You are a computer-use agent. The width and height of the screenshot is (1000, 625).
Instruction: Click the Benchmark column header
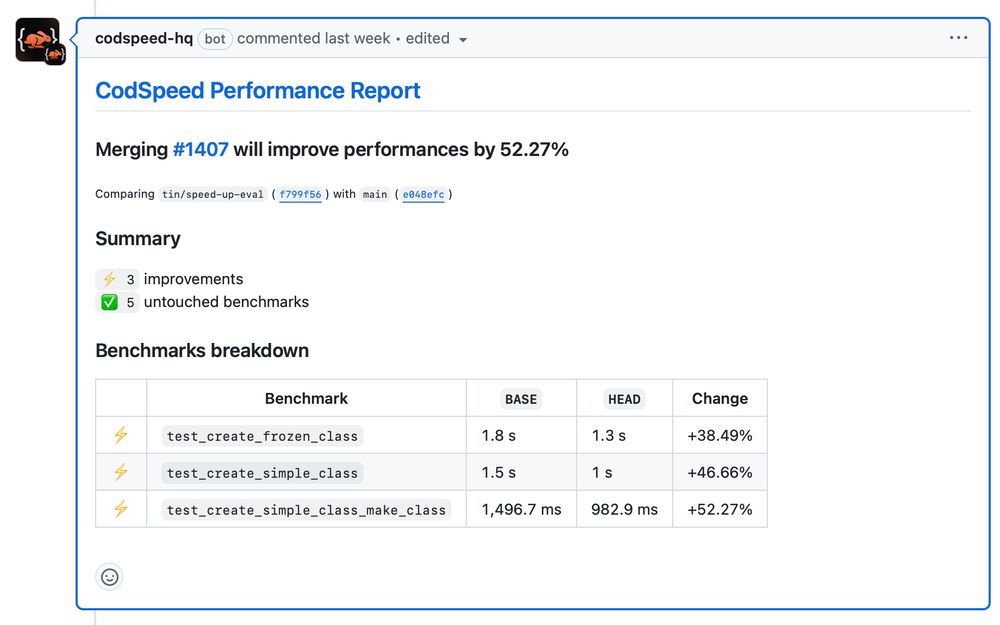tap(306, 399)
